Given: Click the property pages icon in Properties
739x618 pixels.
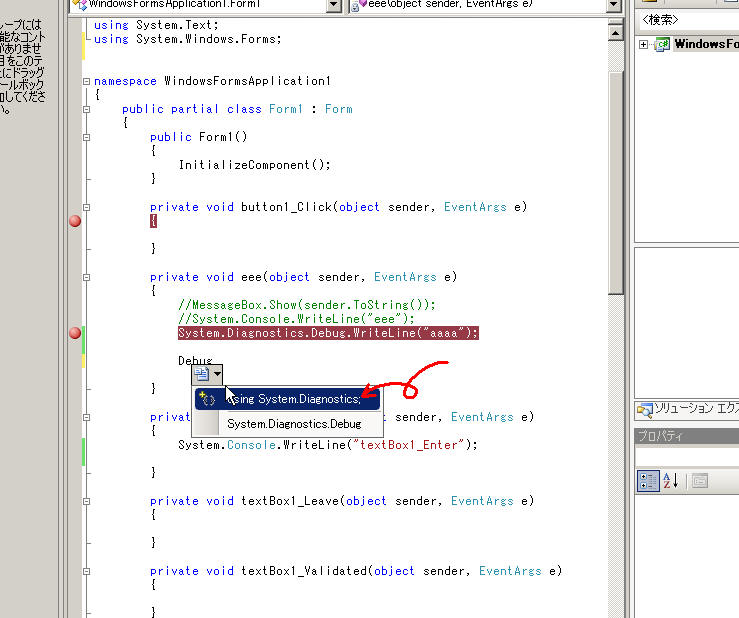Looking at the screenshot, I should pos(699,481).
